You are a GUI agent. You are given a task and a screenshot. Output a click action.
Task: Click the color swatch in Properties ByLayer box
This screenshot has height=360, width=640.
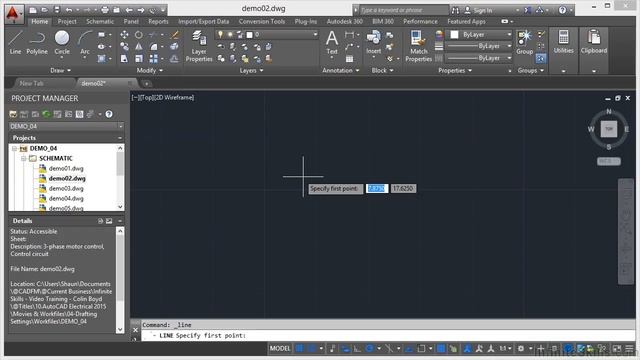(454, 35)
